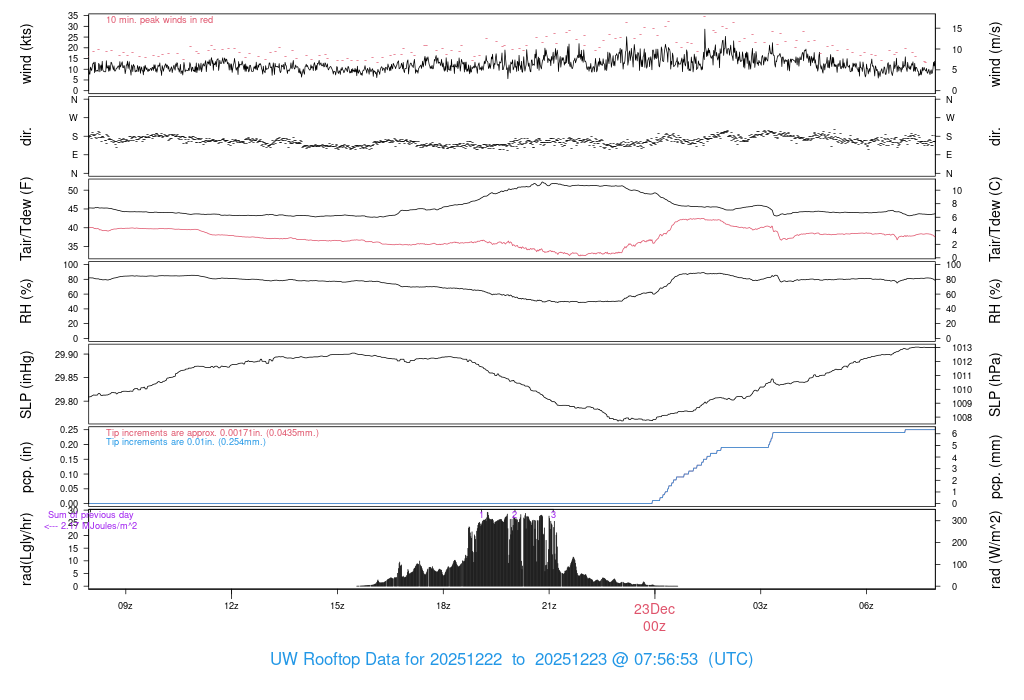Click the '1008' hPa tick label
Viewport: 1024px width, 700px height.
[x=962, y=418]
